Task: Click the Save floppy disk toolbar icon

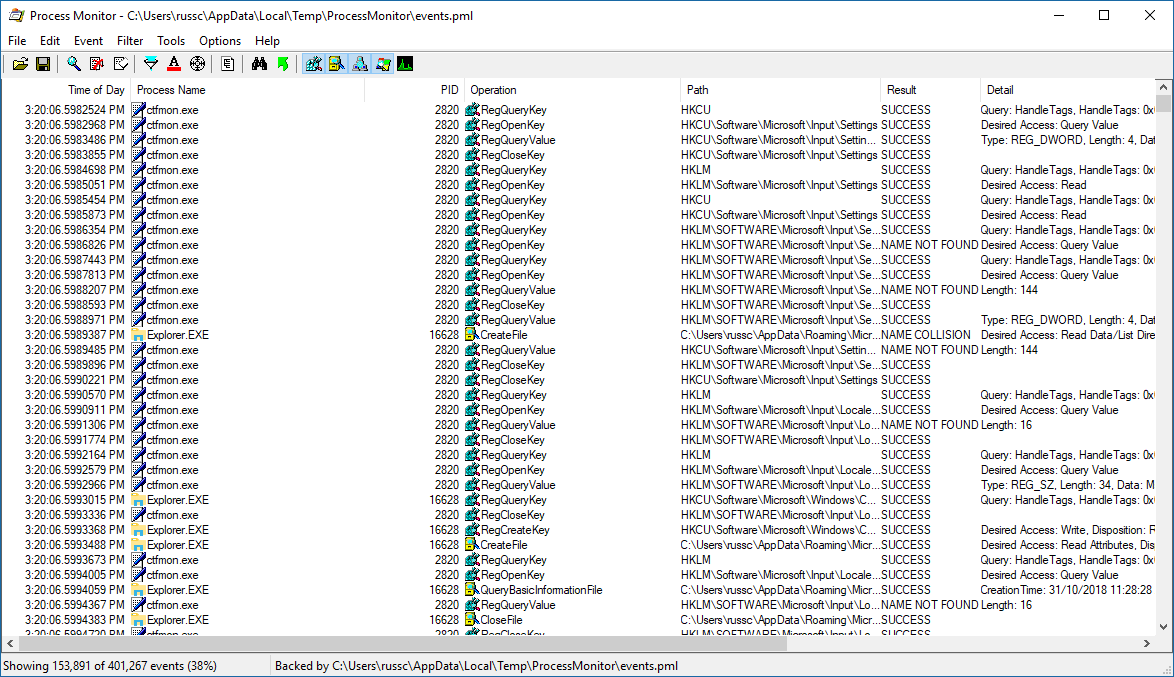Action: 43,64
